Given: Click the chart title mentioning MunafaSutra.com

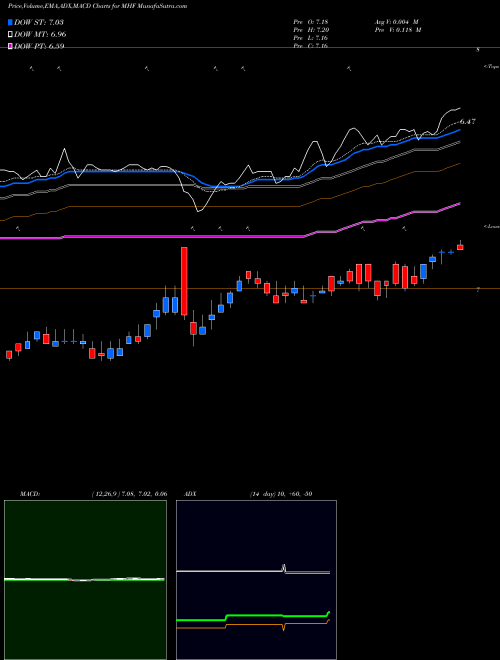Looking at the screenshot, I should (98, 6).
